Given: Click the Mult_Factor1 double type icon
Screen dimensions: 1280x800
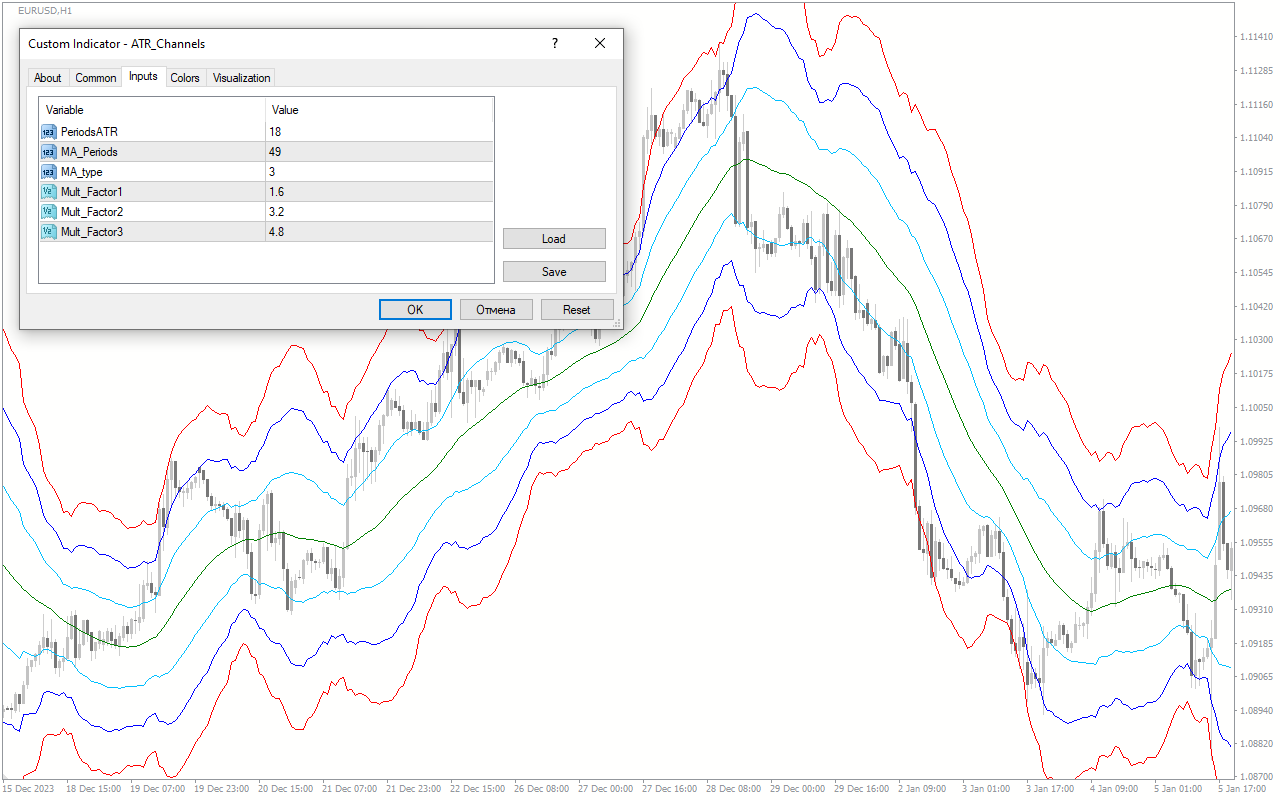Looking at the screenshot, I should [x=48, y=191].
